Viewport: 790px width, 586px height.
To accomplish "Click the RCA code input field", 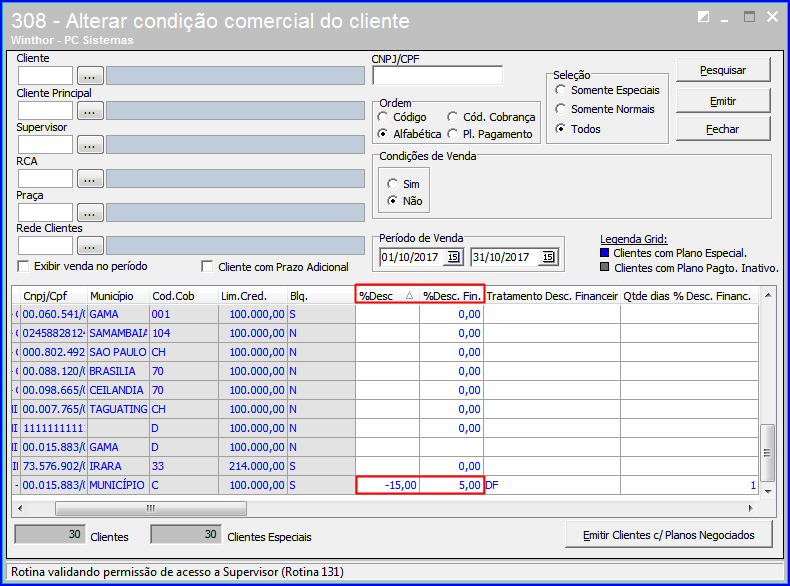I will pyautogui.click(x=45, y=179).
